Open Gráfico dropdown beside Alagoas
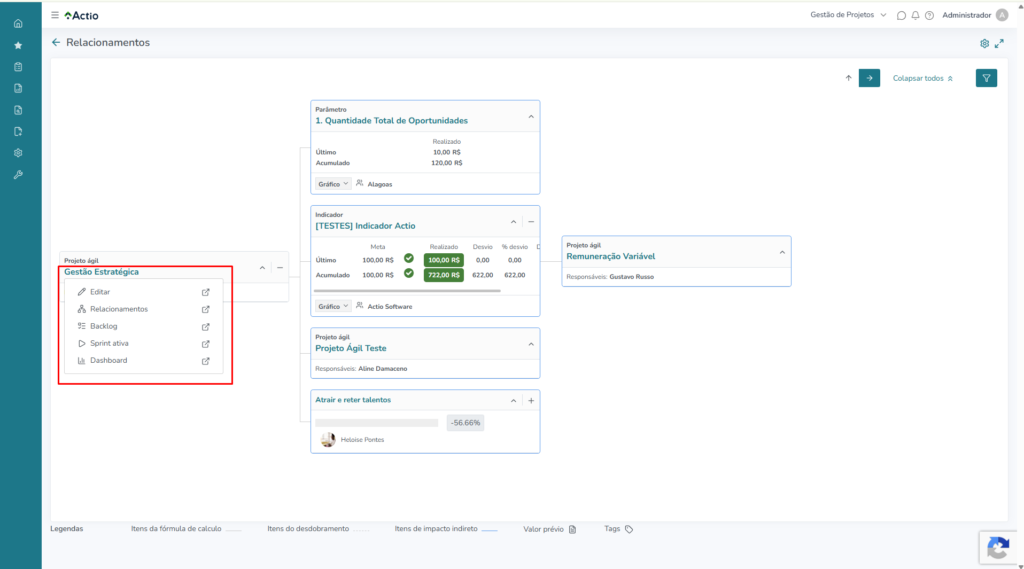Screen dimensions: 1024x569 click(333, 184)
